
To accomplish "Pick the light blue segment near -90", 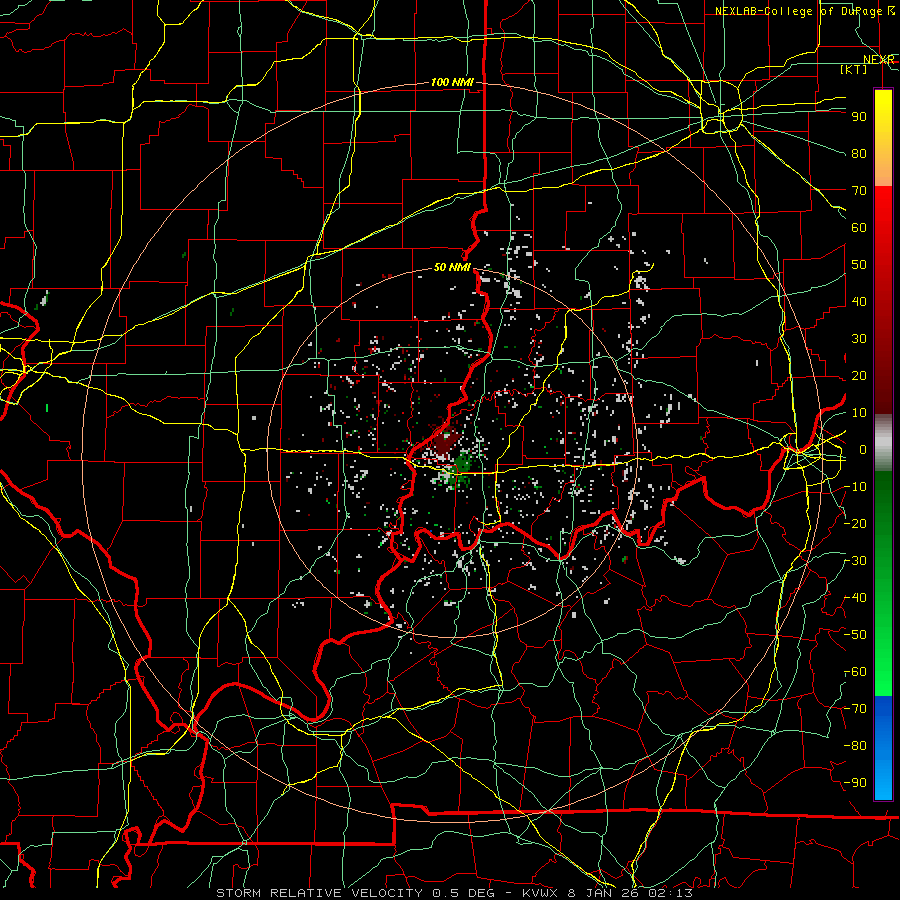I will click(883, 781).
